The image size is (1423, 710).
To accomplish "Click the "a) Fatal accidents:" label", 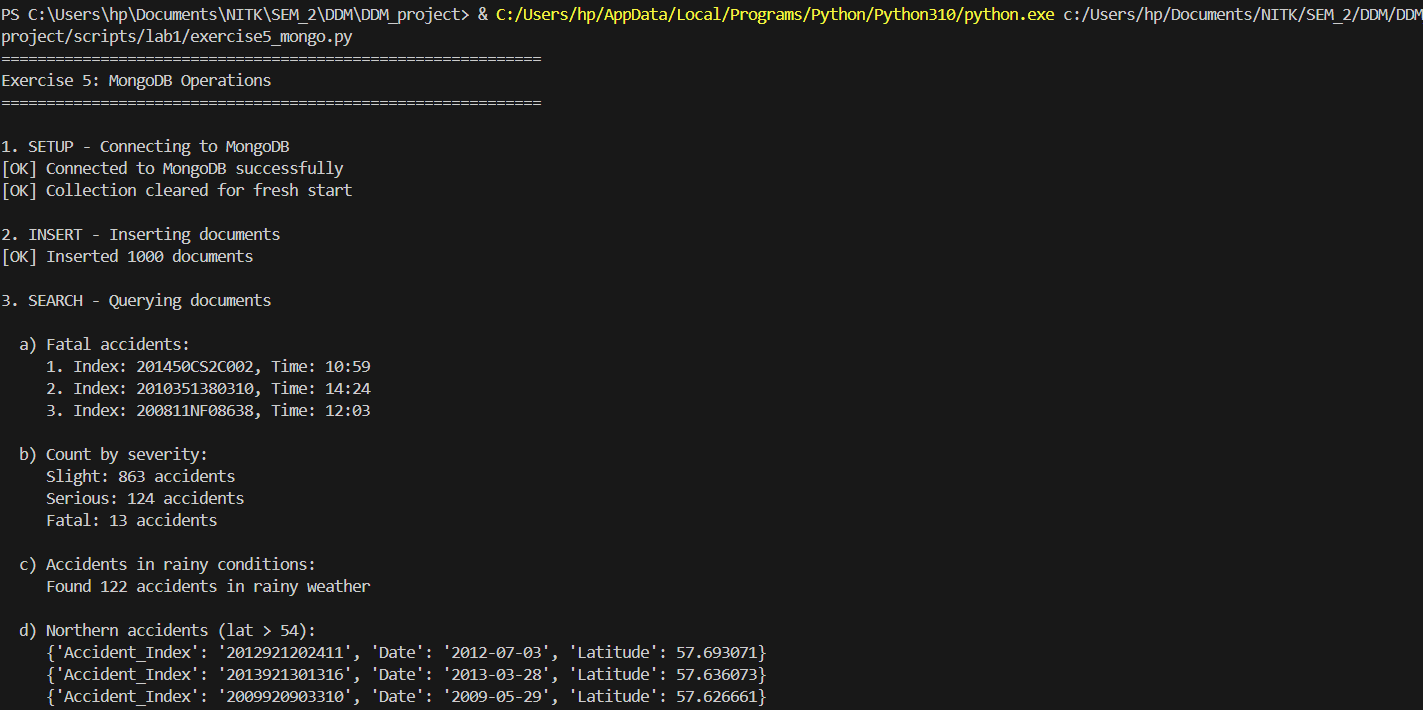I will click(x=104, y=345).
